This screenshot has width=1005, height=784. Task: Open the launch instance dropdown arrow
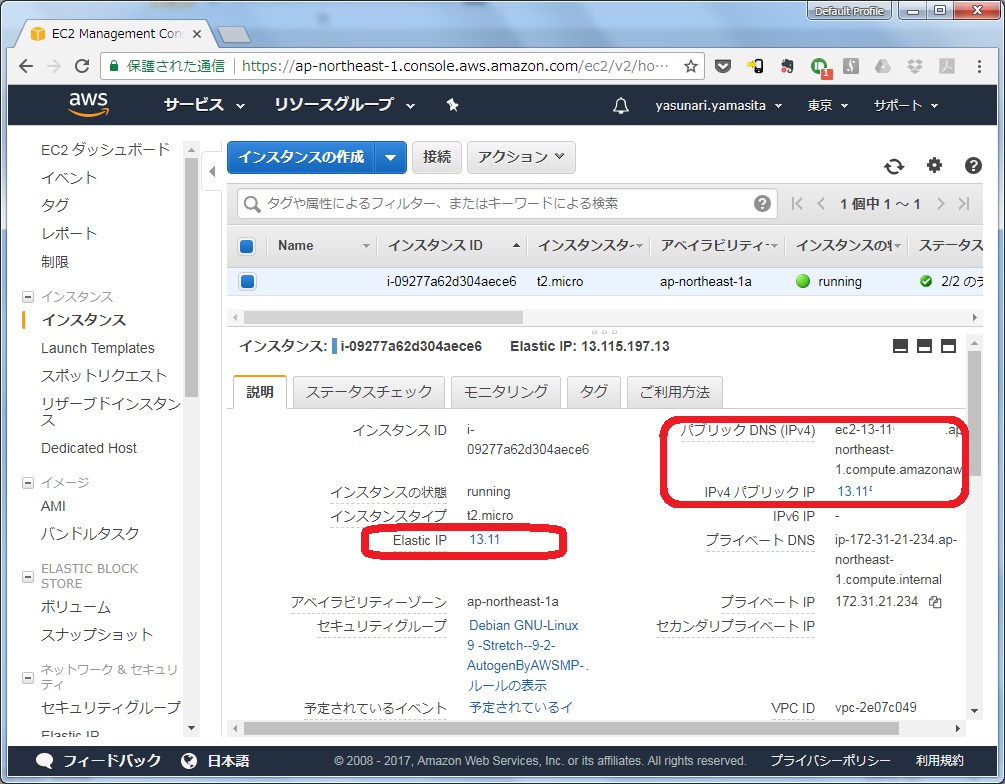[390, 157]
